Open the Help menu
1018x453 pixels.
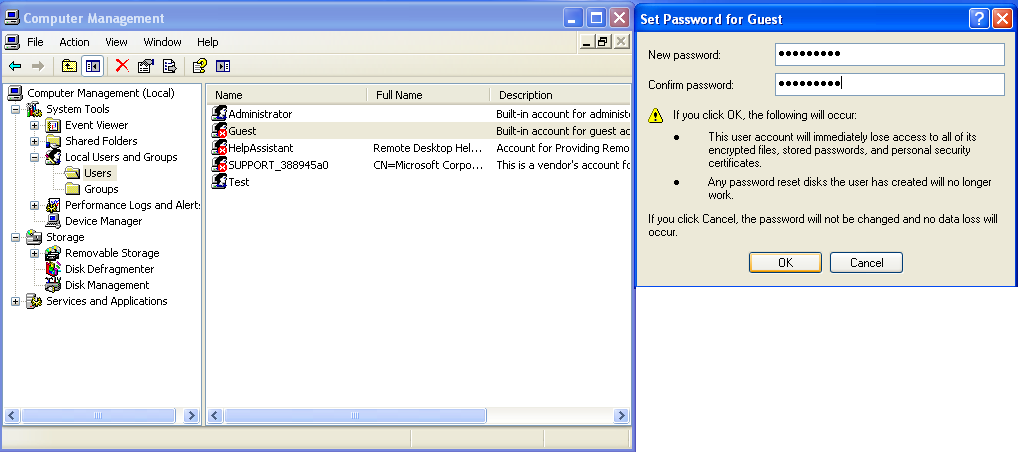click(208, 42)
